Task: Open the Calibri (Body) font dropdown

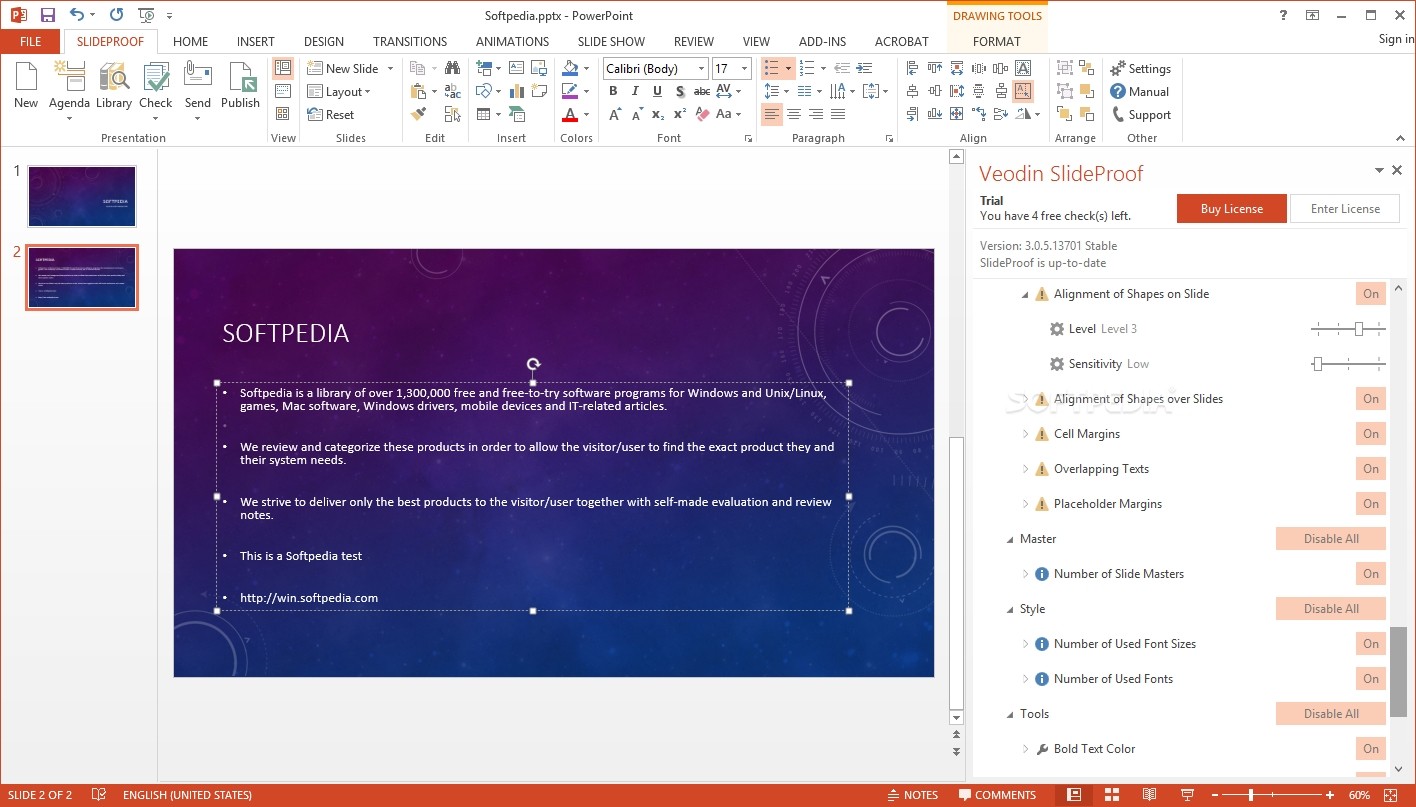Action: pyautogui.click(x=701, y=68)
